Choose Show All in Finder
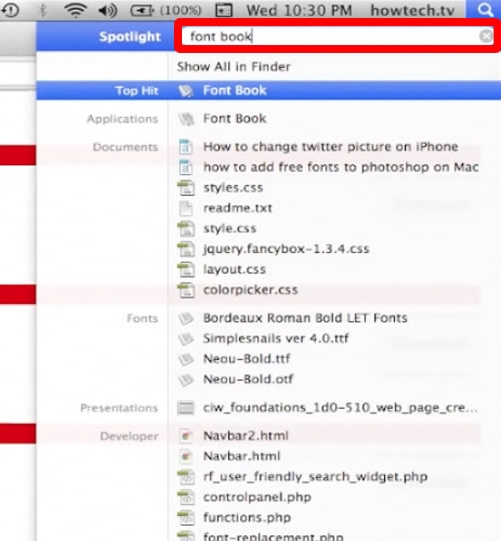 [234, 67]
